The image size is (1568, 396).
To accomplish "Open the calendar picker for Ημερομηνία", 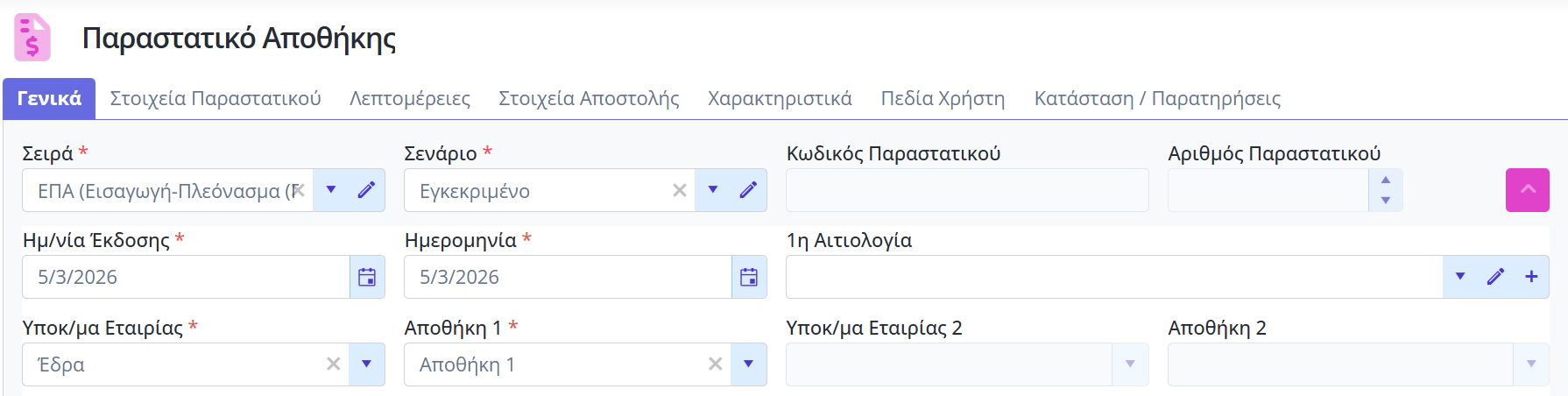I will [x=749, y=277].
